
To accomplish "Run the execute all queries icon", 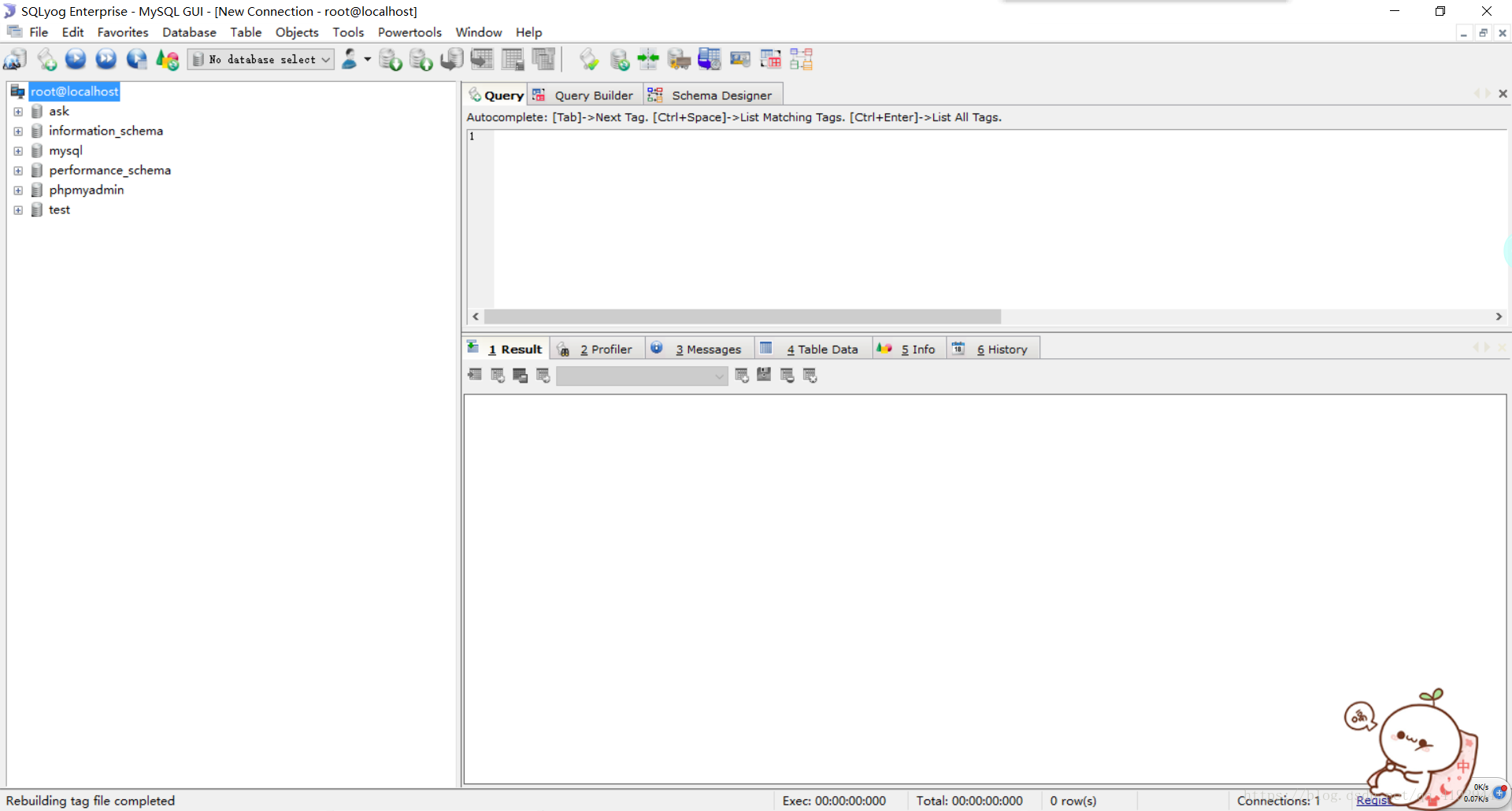I will click(x=106, y=59).
